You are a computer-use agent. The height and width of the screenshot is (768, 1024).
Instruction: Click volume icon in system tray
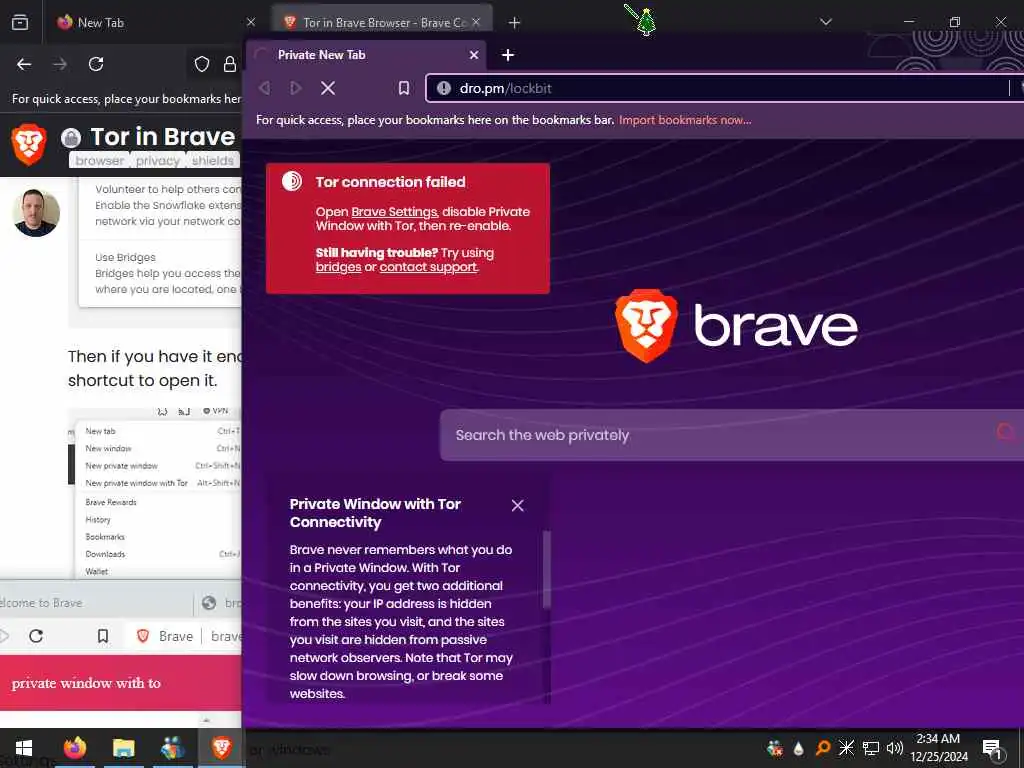894,748
